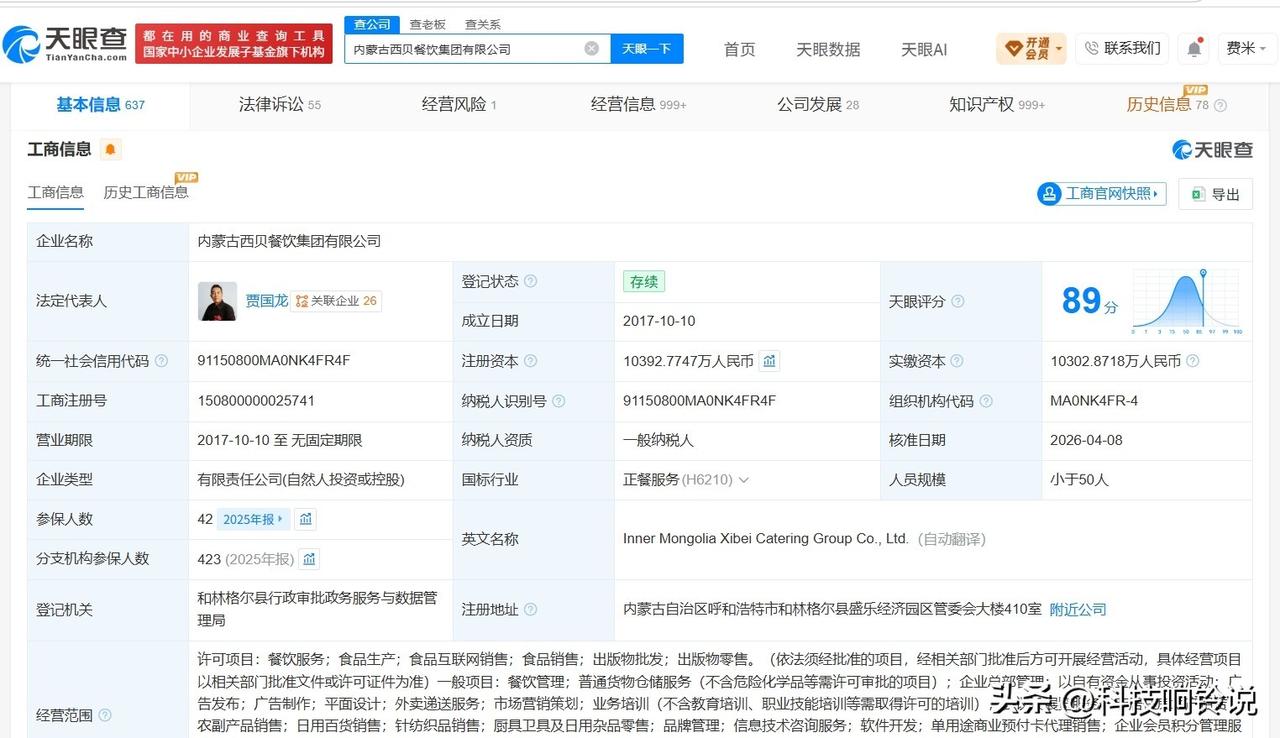Open the 知识产权 tab

[997, 104]
